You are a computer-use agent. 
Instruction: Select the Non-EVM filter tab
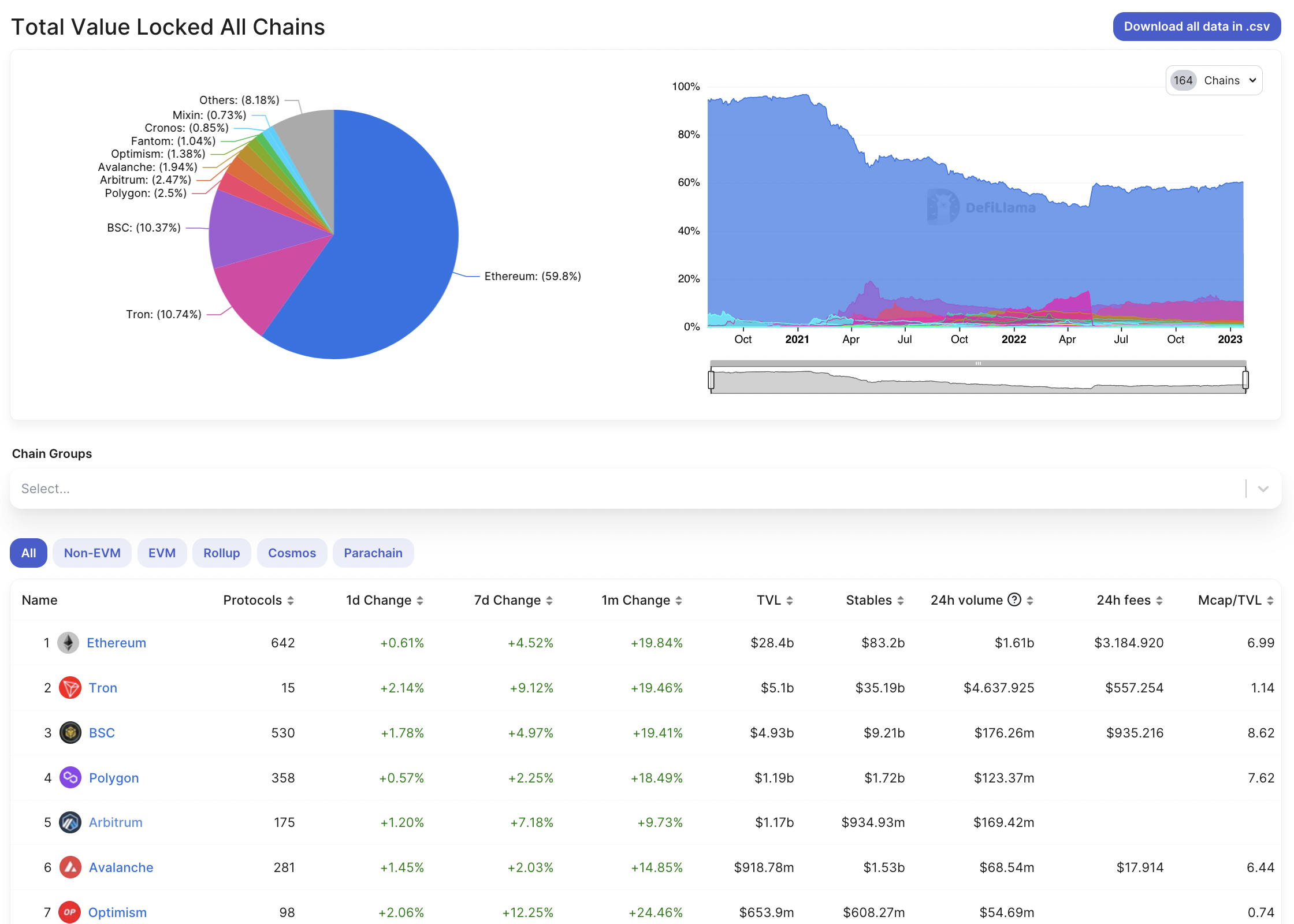point(92,553)
